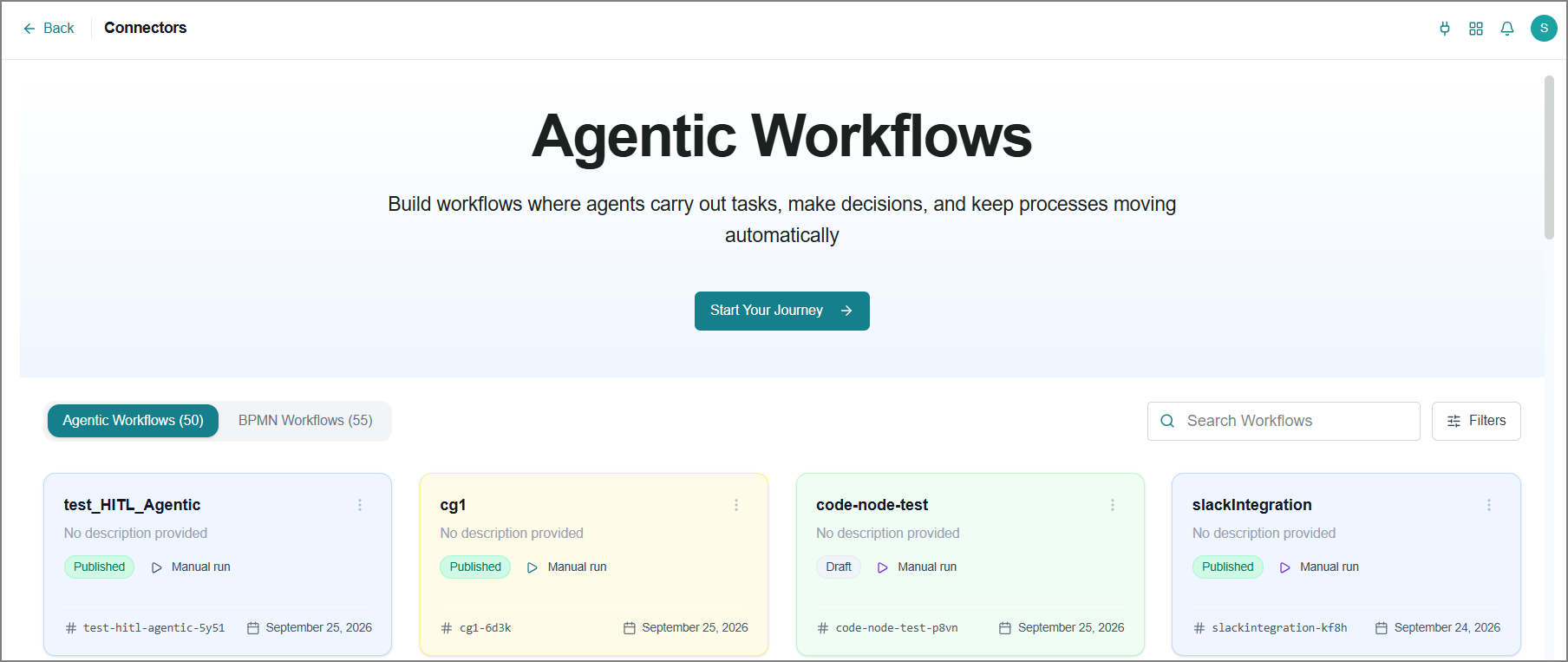Click the hash icon beside slackintegration-kf8h
This screenshot has width=1568, height=662.
(x=1199, y=628)
